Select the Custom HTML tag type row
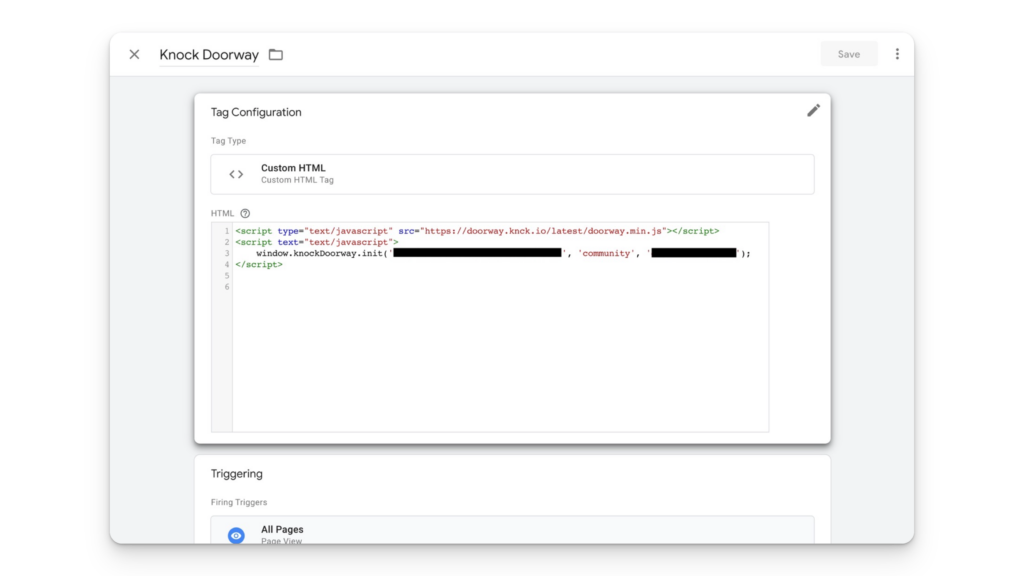This screenshot has height=576, width=1024. (512, 174)
